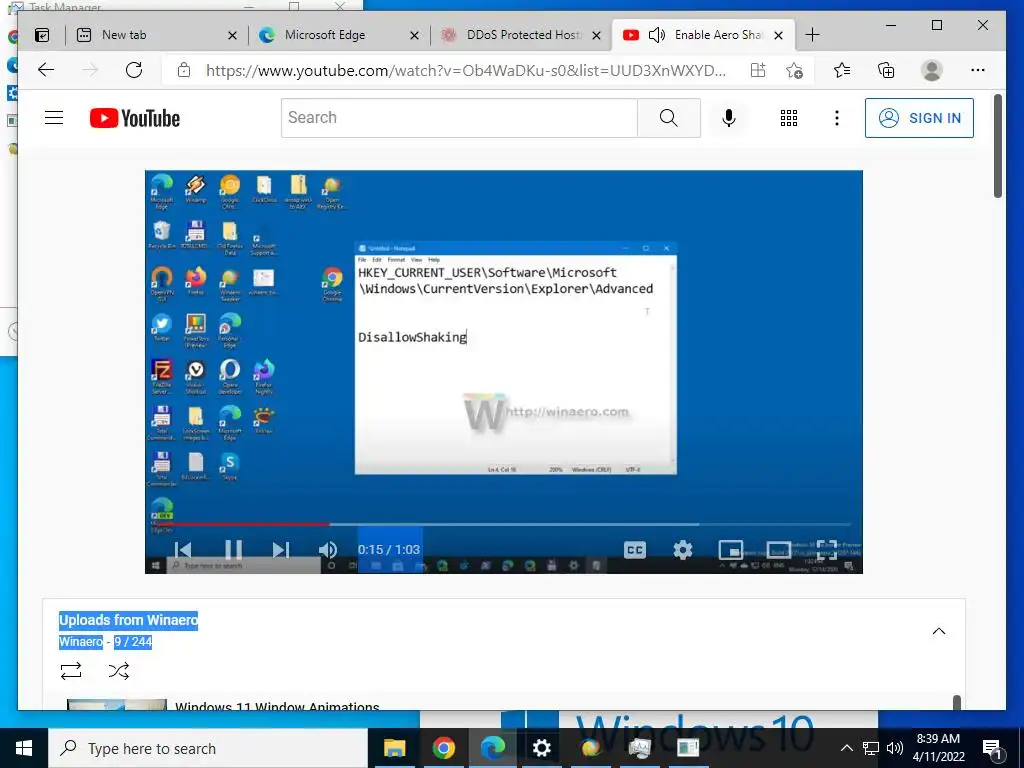Click the YouTube search magnifier button
The height and width of the screenshot is (768, 1024).
click(669, 118)
